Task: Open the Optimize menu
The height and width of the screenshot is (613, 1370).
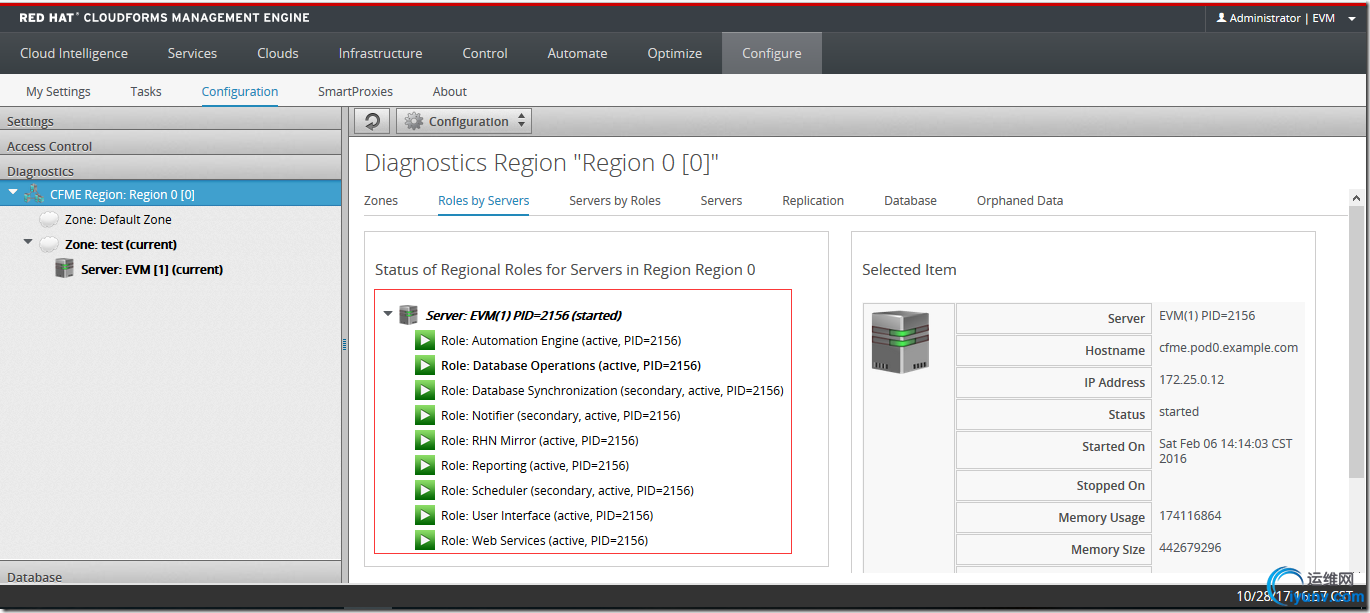Action: pos(674,53)
